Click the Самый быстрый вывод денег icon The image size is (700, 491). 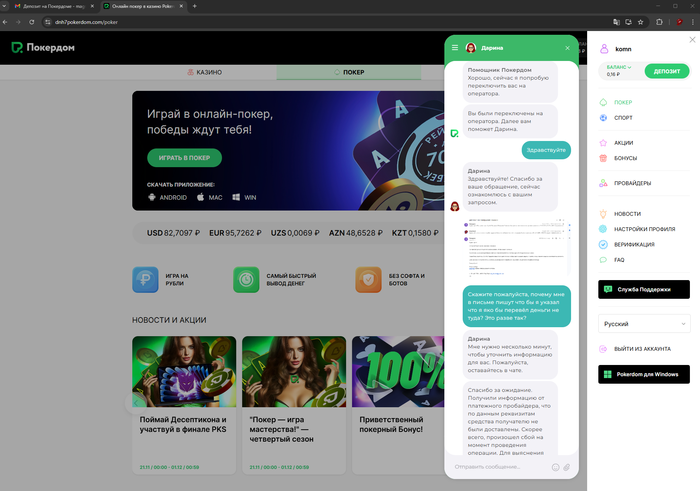click(246, 279)
